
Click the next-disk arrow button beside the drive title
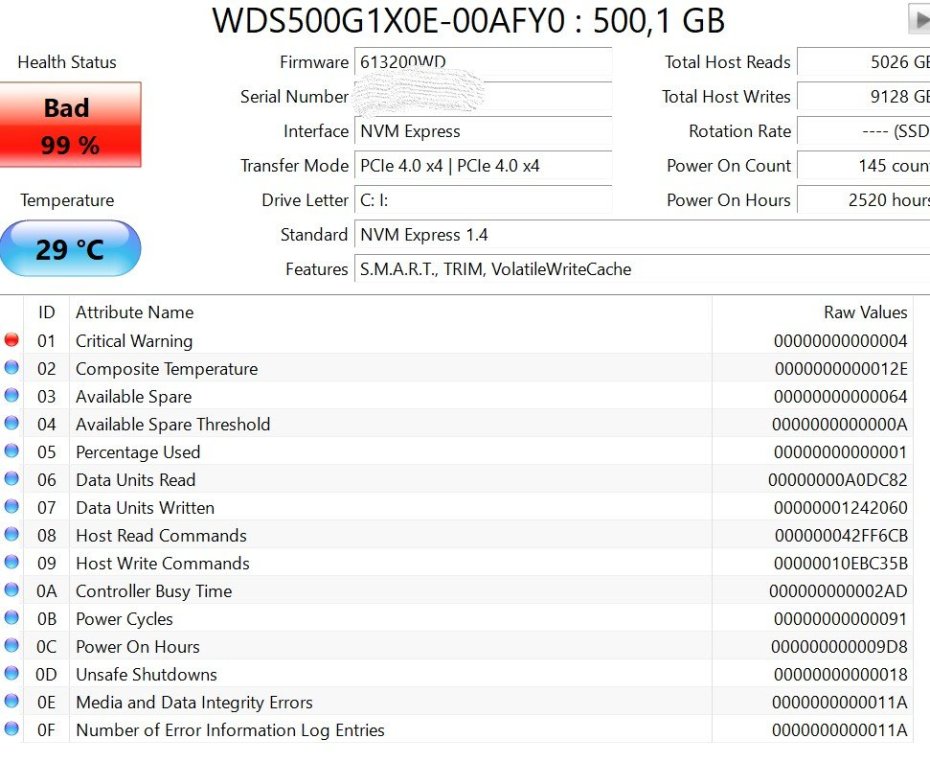tap(919, 19)
